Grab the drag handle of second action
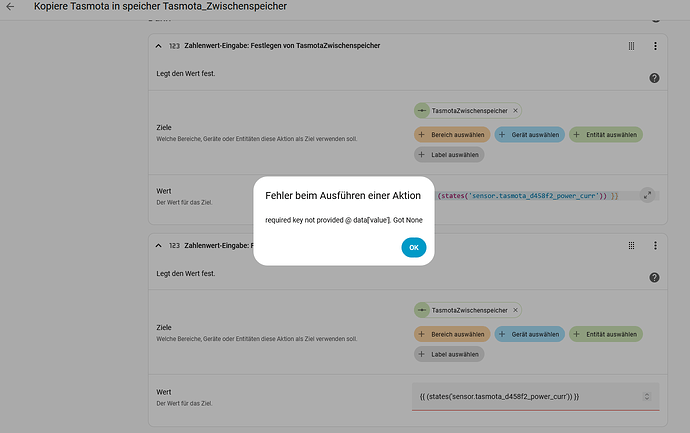Screen dimensions: 690x433 (631, 245)
